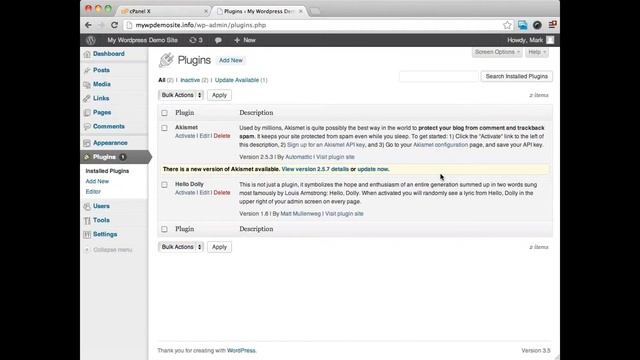
Task: Close the cPanel X tab
Action: coord(205,11)
